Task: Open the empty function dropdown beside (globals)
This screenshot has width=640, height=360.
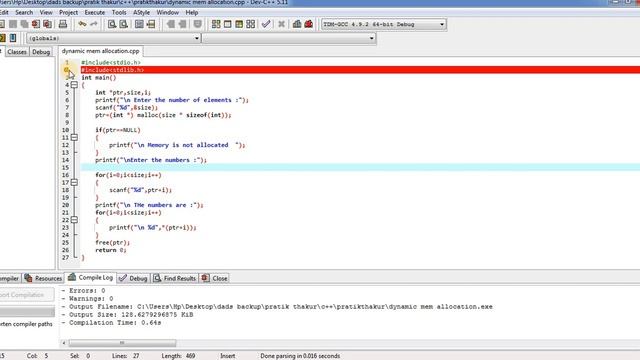Action: click(289, 38)
